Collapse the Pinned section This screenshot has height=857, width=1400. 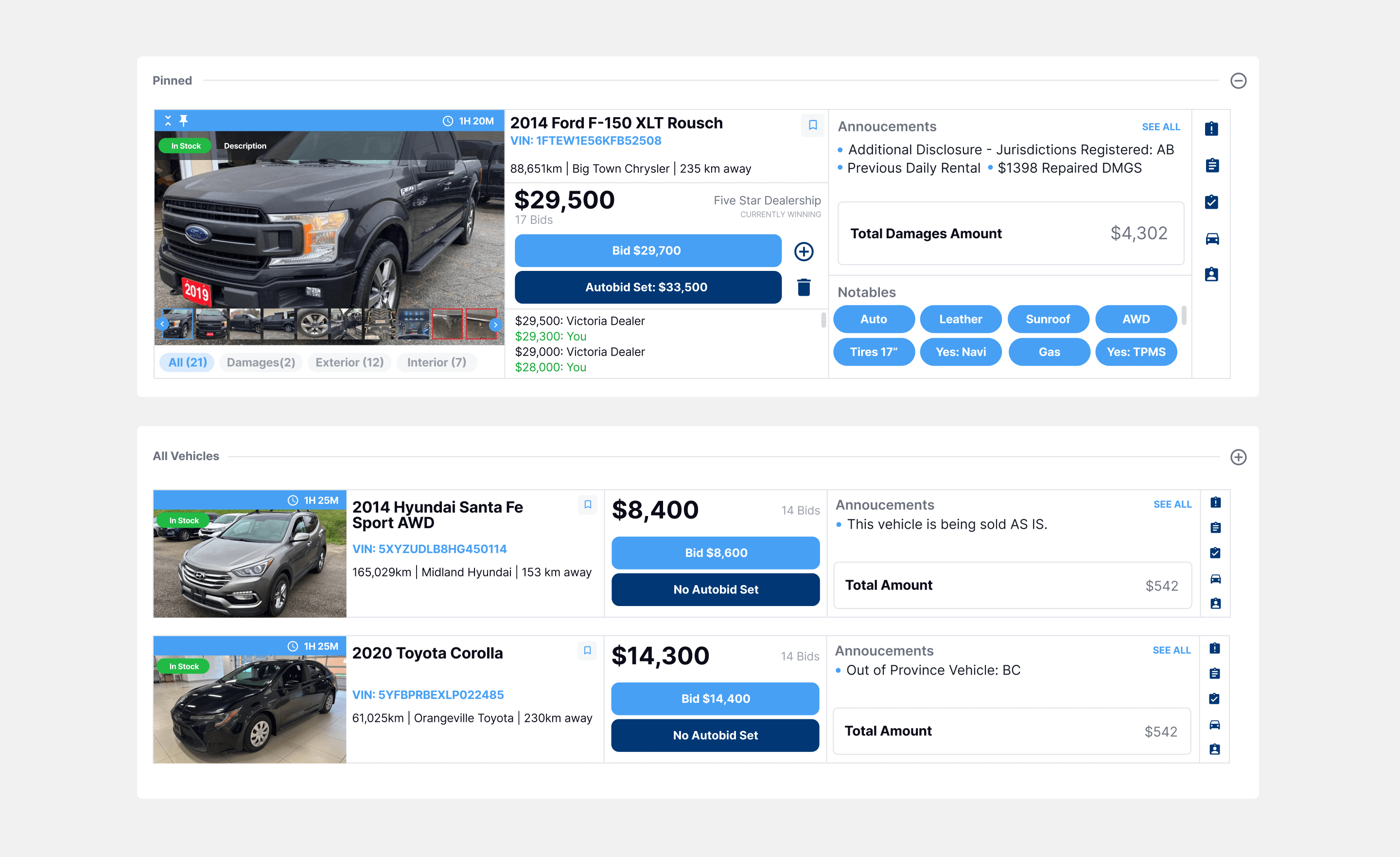click(1238, 81)
